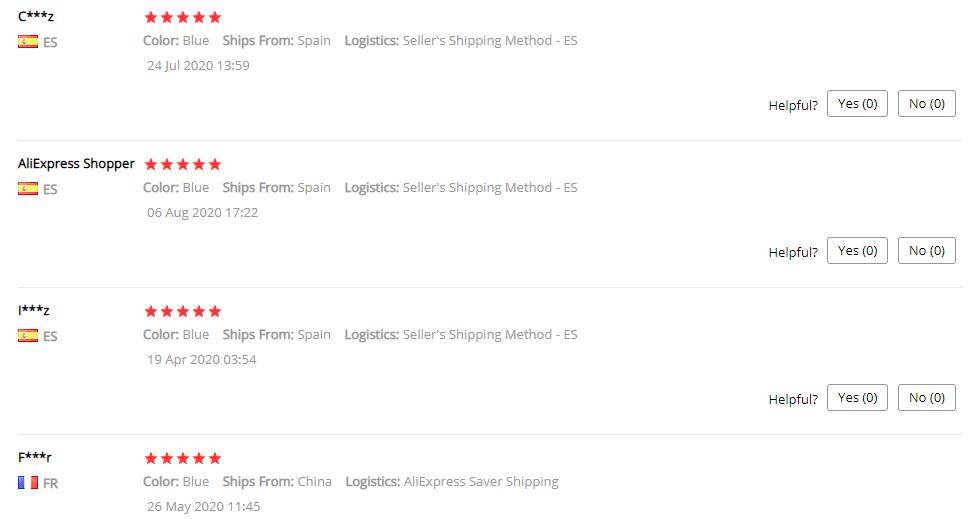Mark C***z review helpful with Yes
The image size is (968, 526).
857,104
